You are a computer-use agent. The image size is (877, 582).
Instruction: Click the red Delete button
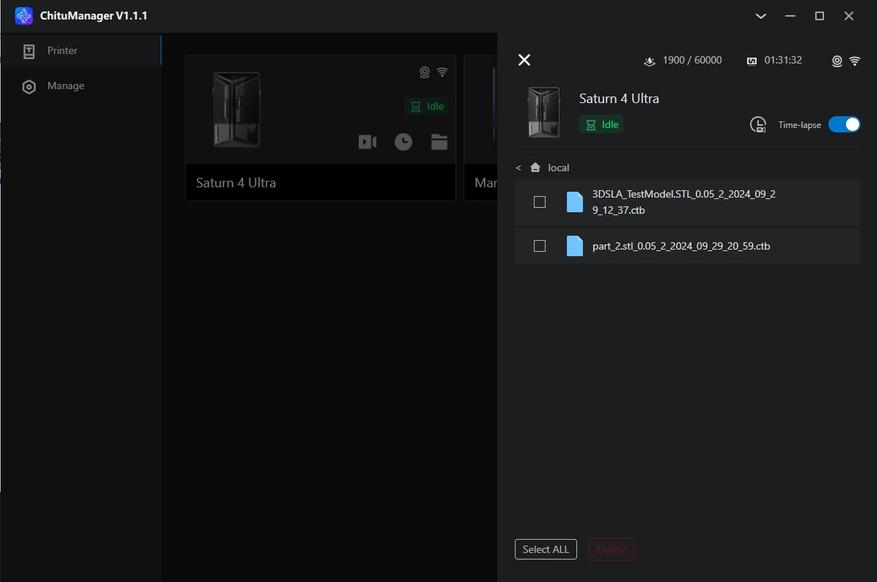point(611,550)
